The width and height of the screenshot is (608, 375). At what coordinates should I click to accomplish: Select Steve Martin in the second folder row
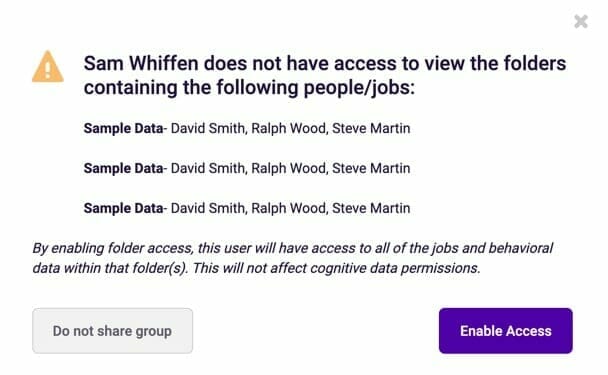[x=371, y=168]
